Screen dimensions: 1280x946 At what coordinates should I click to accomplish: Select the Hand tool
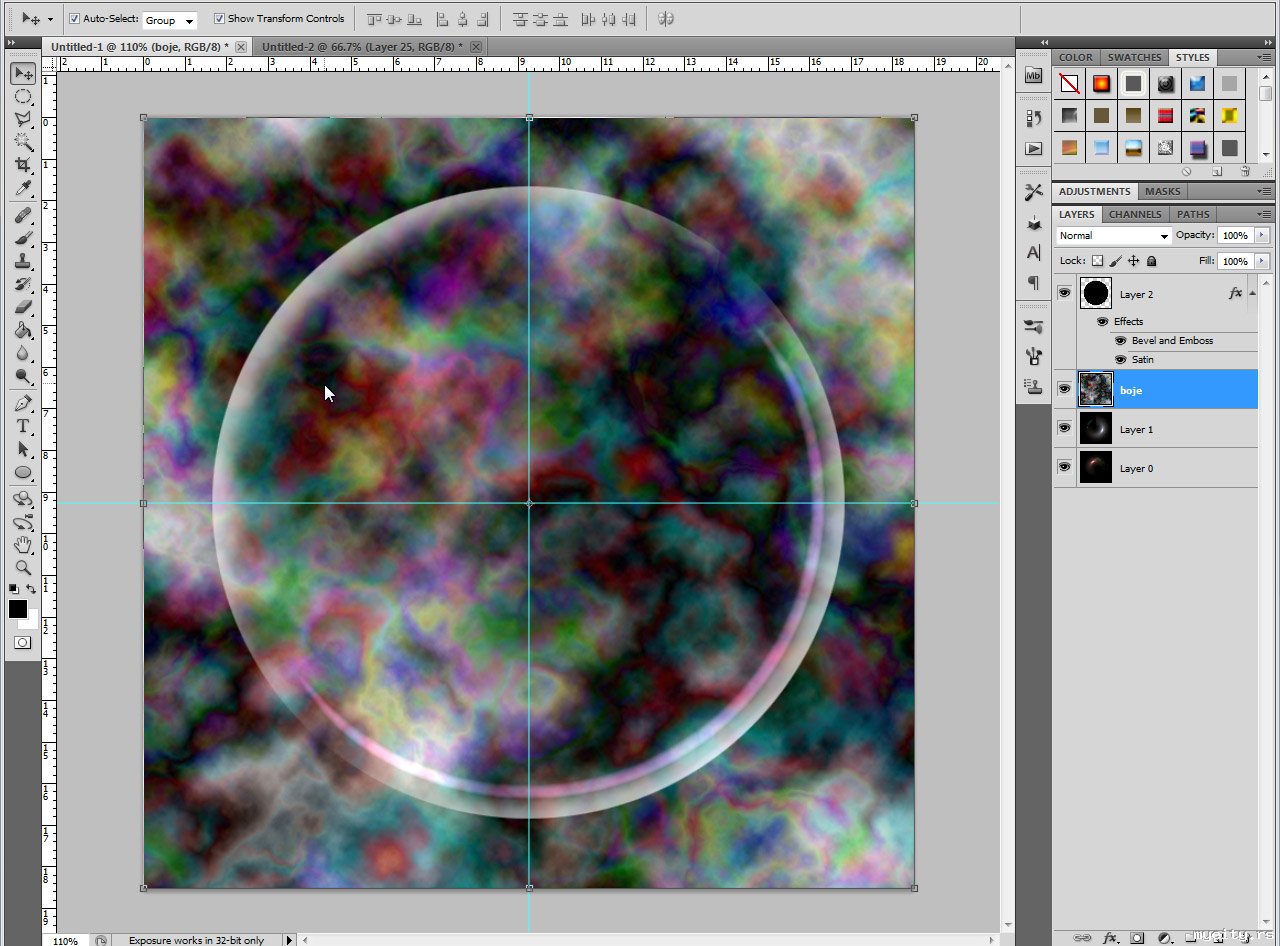point(23,545)
